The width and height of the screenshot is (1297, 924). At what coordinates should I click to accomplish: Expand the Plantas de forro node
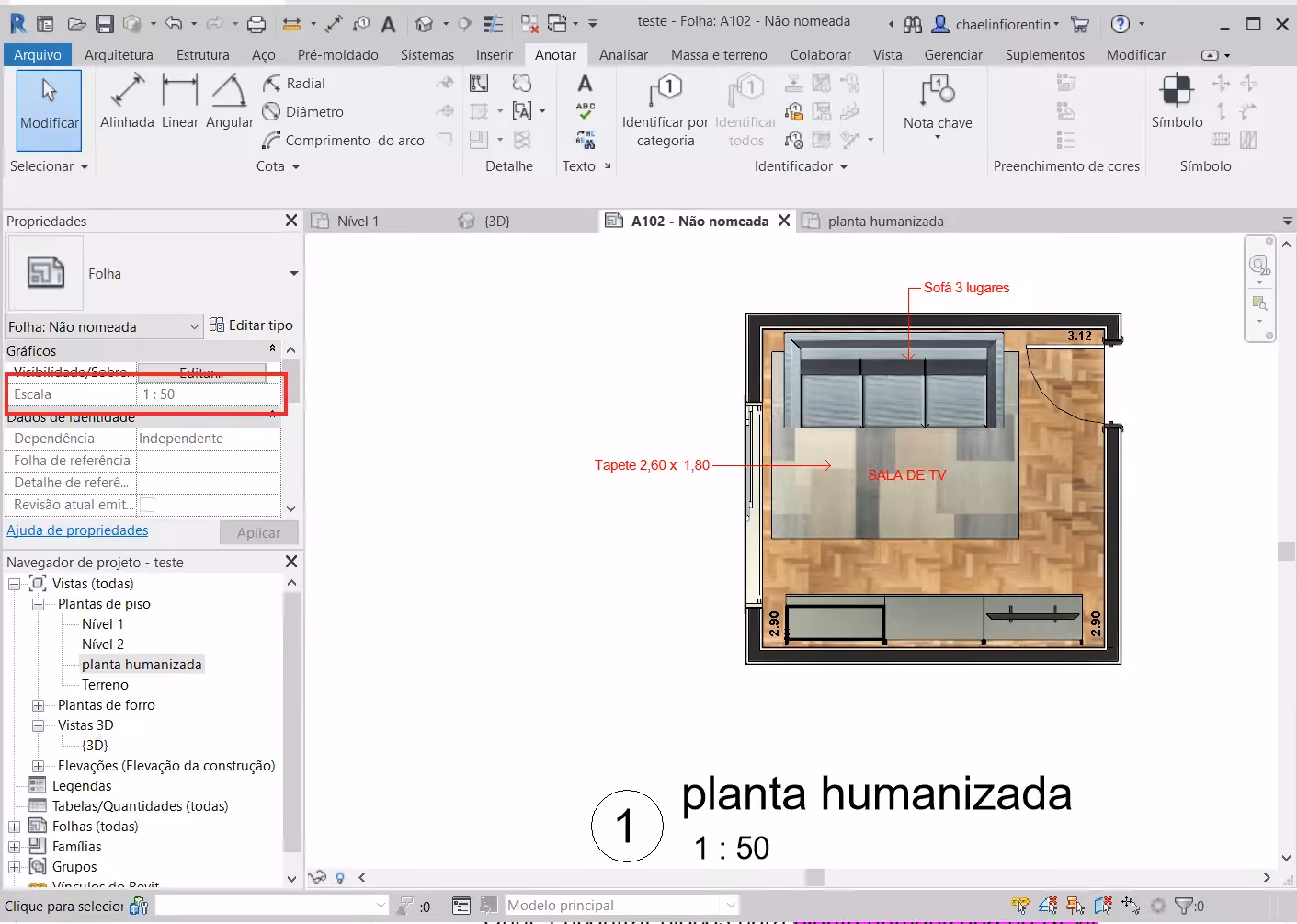click(x=39, y=705)
